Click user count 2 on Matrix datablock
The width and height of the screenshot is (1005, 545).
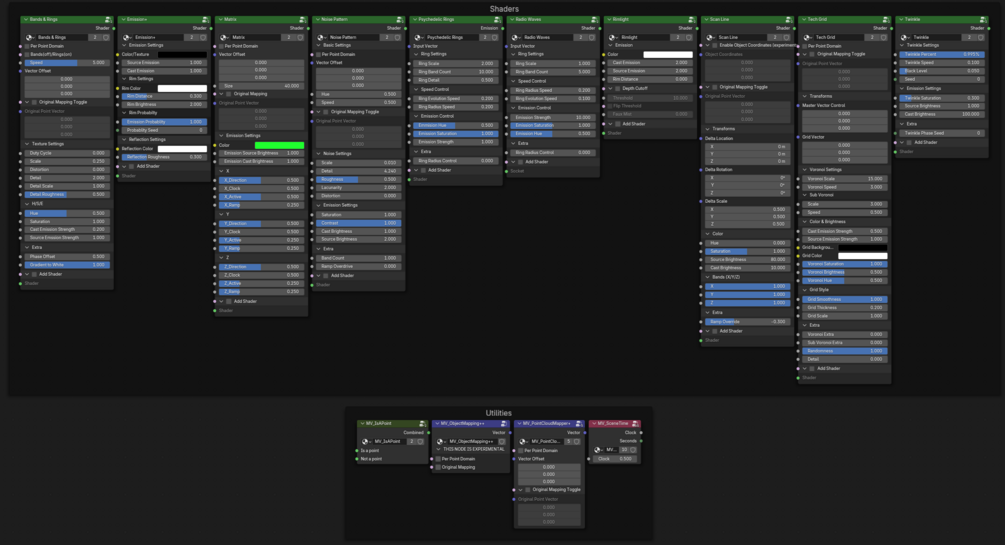[x=289, y=37]
